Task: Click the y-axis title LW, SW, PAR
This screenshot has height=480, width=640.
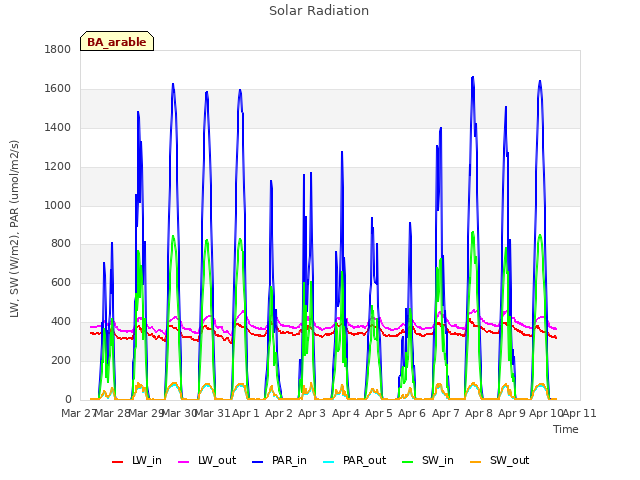Action: tap(14, 229)
